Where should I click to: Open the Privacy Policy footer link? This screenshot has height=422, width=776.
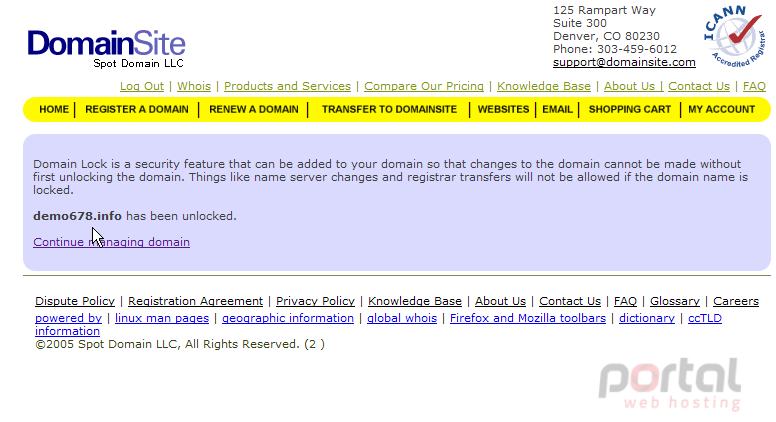click(315, 301)
